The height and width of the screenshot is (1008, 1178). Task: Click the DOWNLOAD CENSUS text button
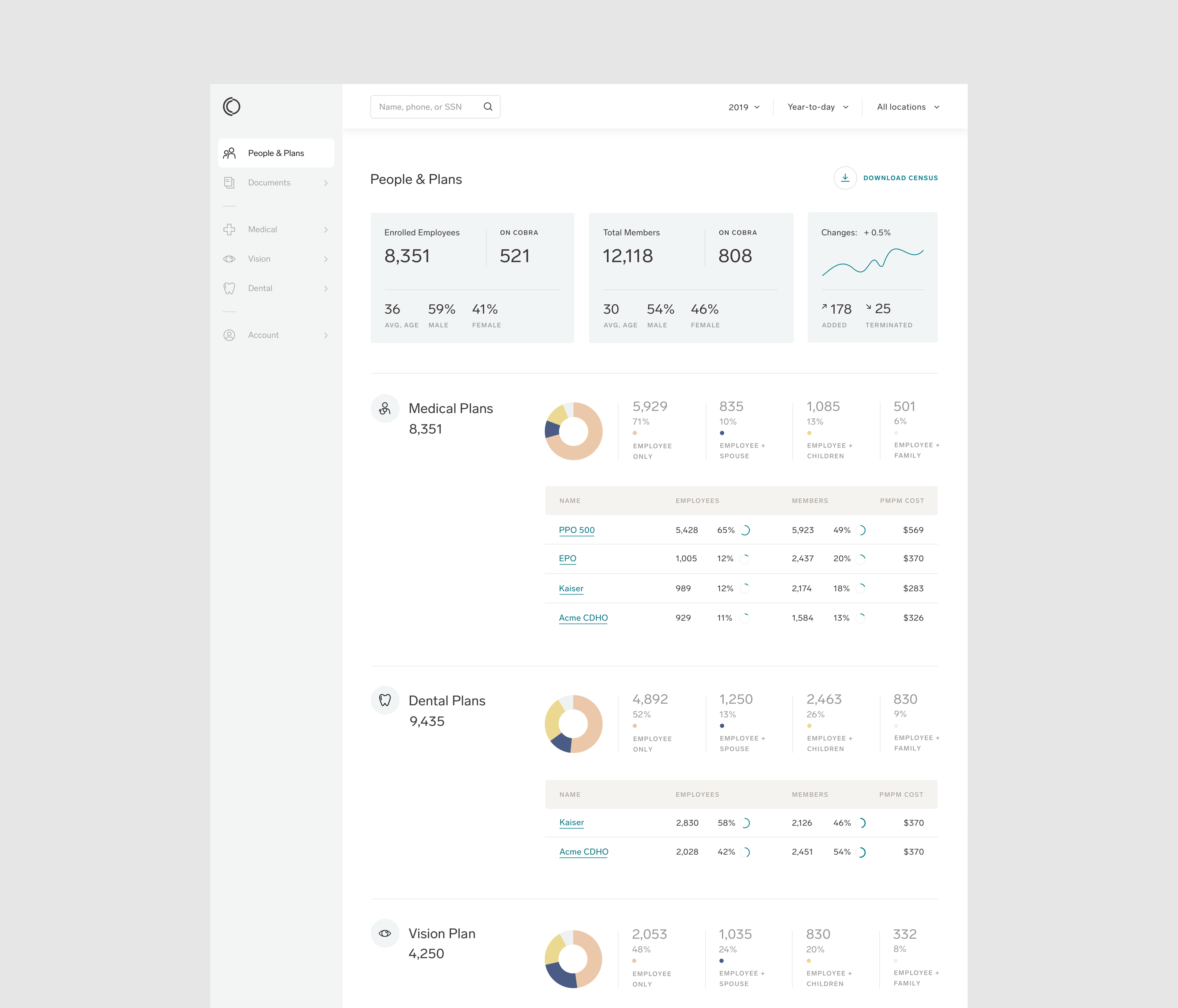(x=900, y=178)
